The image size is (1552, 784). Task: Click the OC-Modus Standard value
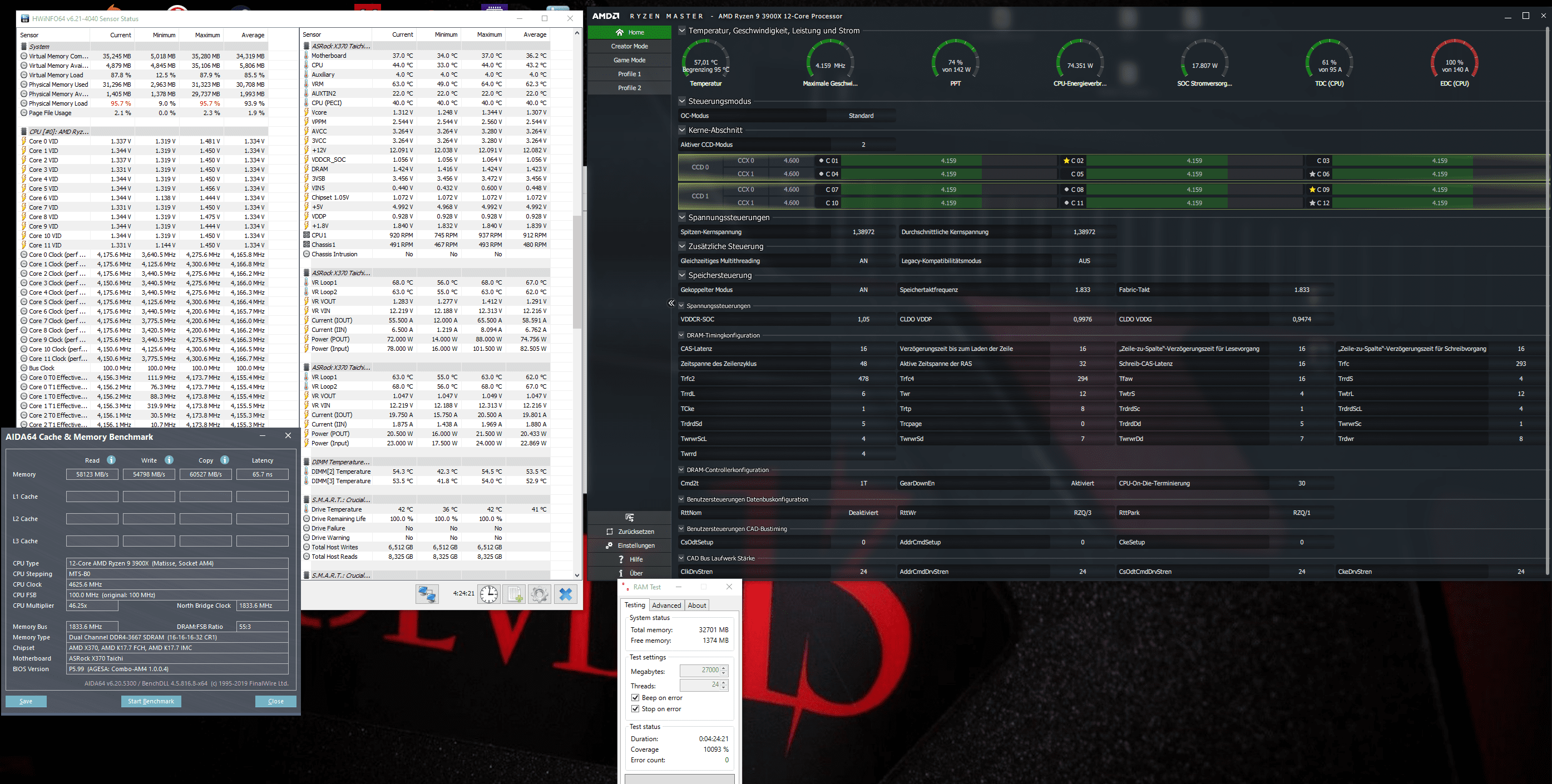click(x=861, y=116)
